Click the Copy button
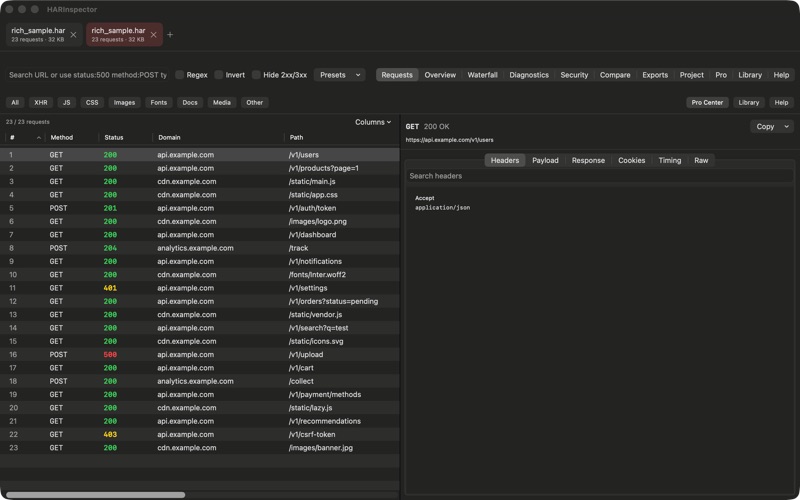The width and height of the screenshot is (800, 500). click(x=765, y=127)
